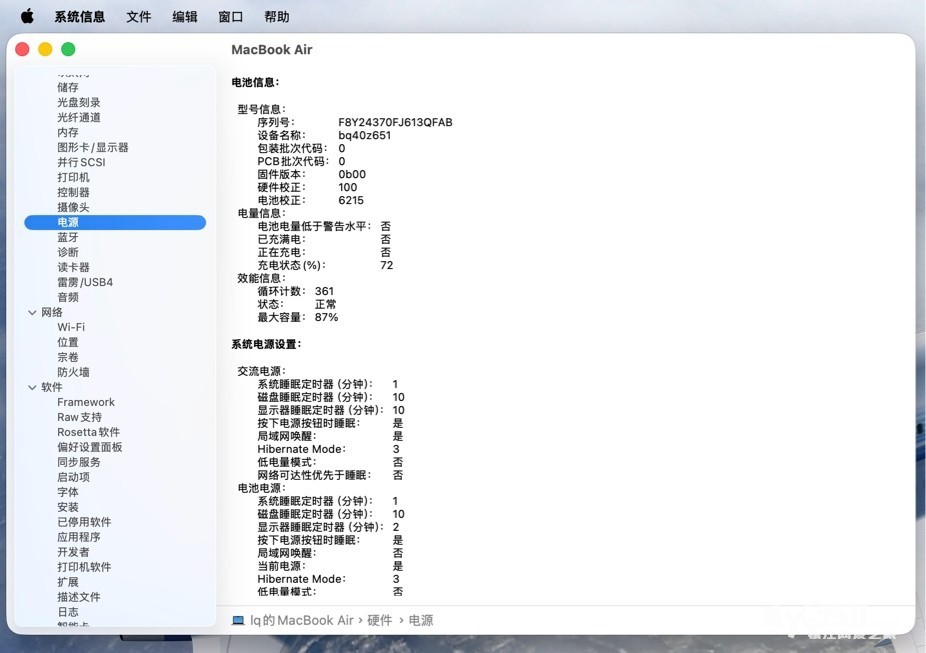Image resolution: width=926 pixels, height=653 pixels.
Task: Open the 帮助 menu
Action: 277,17
